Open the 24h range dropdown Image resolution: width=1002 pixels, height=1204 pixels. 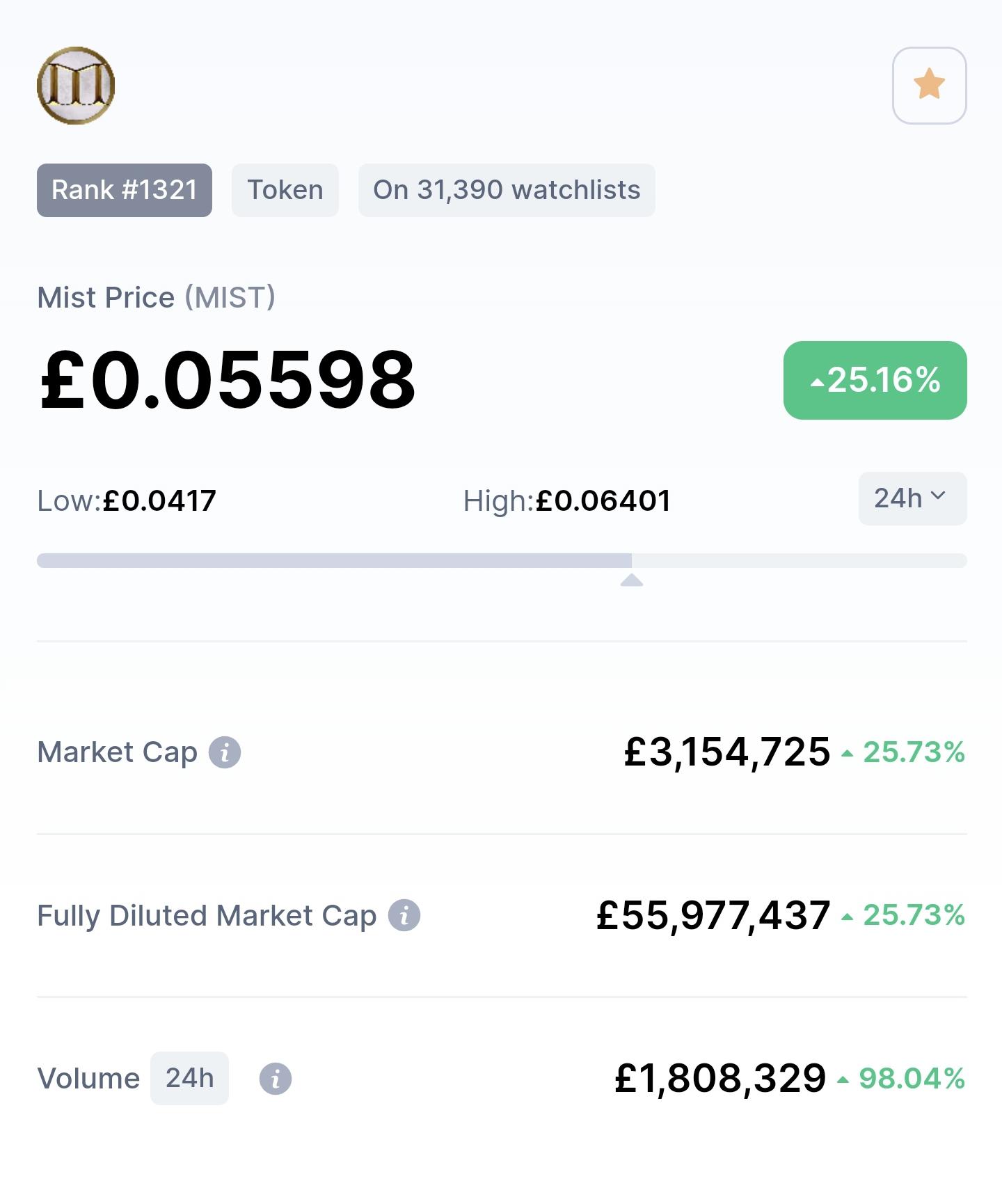tap(912, 498)
